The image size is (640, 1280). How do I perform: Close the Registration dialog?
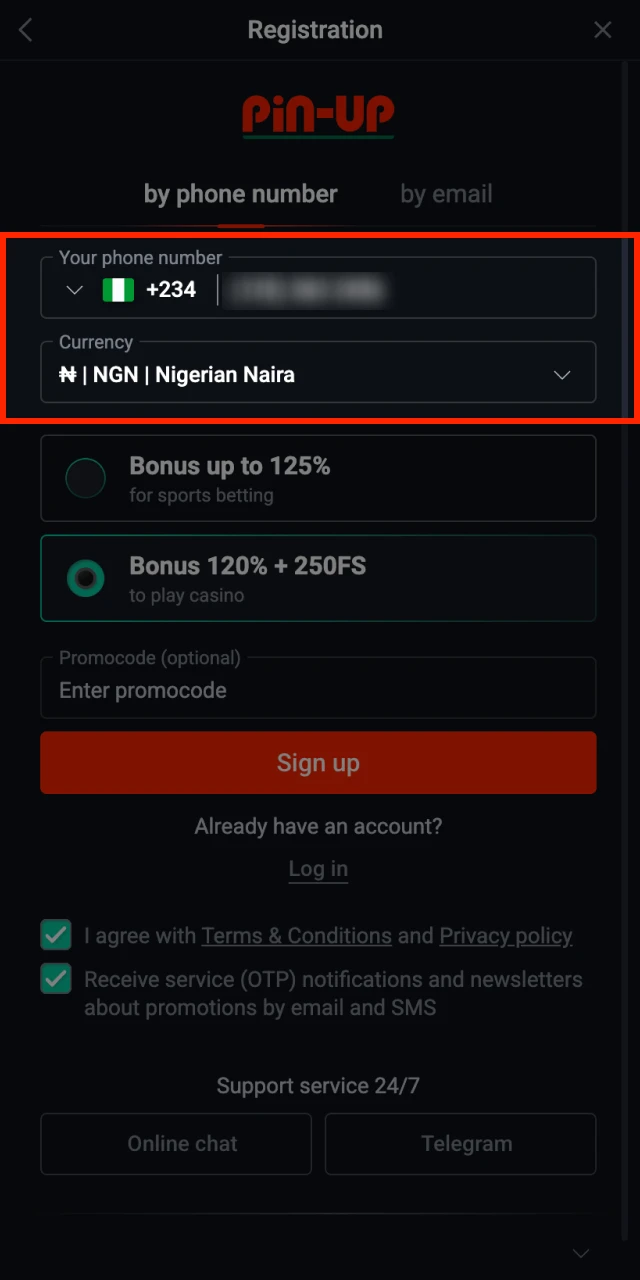tap(603, 30)
